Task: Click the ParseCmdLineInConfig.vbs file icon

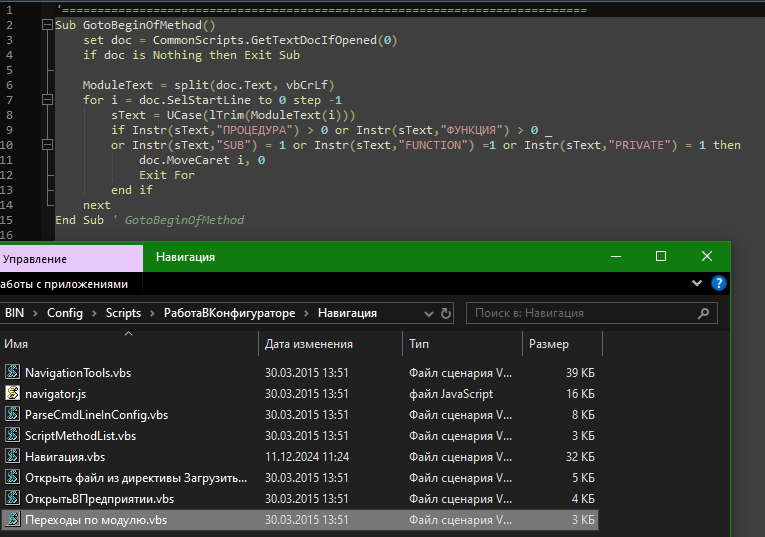Action: coord(13,414)
